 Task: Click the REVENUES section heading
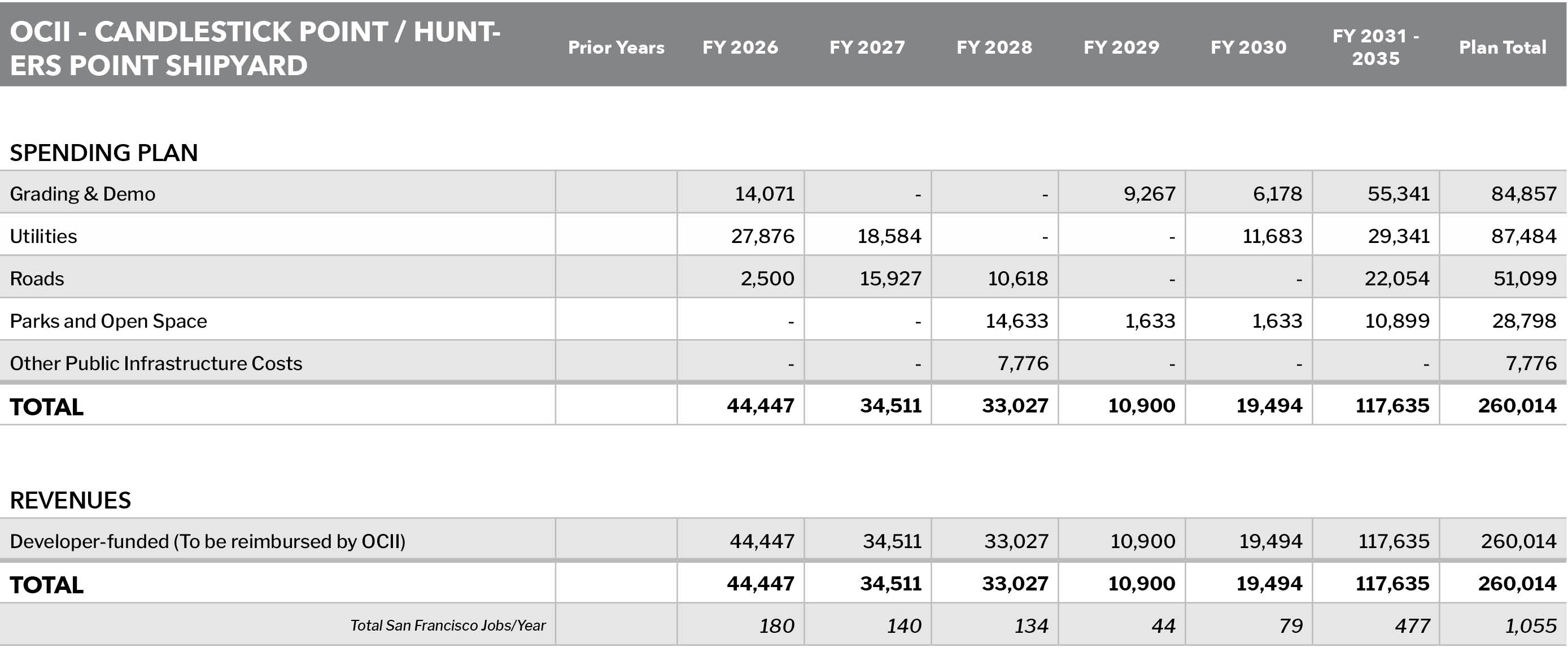click(x=70, y=500)
